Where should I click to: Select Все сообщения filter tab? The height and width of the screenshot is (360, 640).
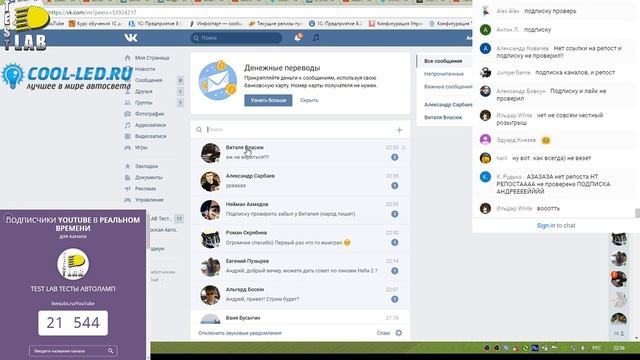[x=443, y=61]
